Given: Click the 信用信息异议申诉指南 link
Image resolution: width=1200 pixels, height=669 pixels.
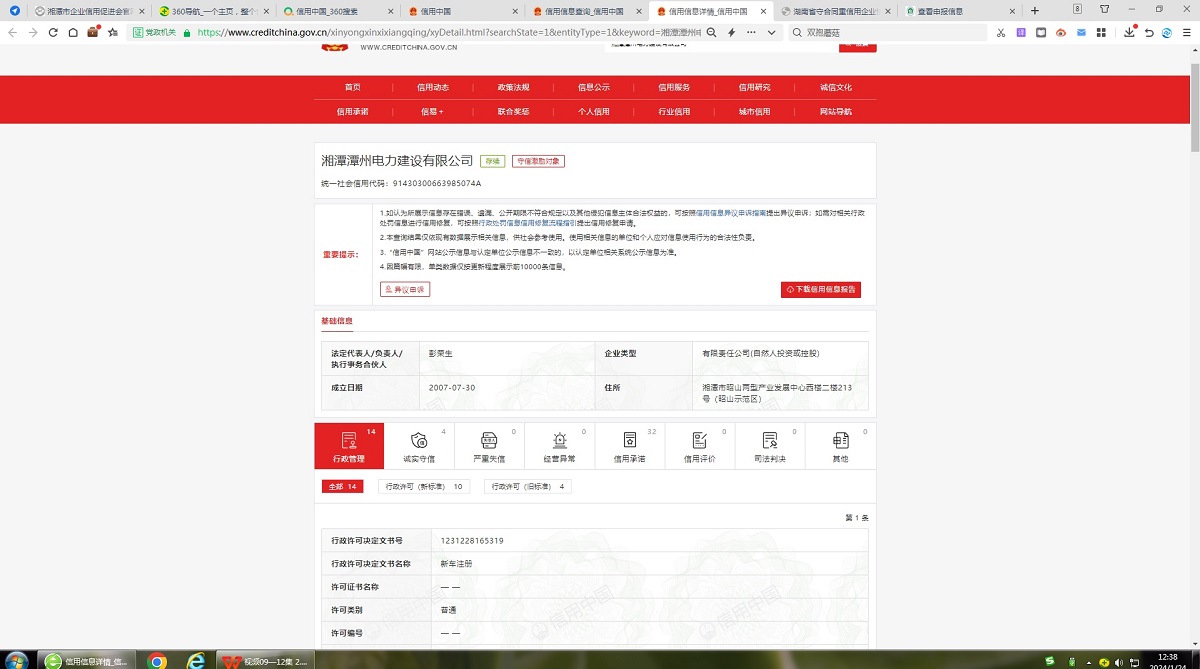Looking at the screenshot, I should tap(731, 213).
